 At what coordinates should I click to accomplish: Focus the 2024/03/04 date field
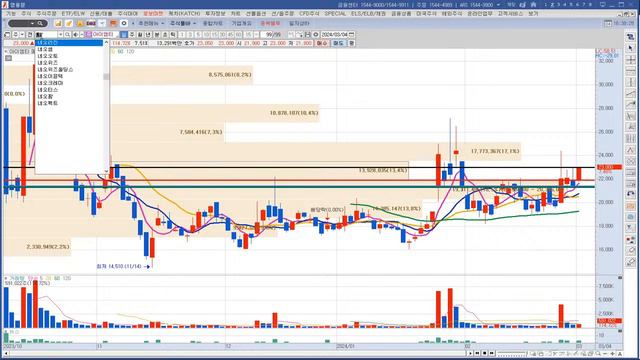(334, 35)
